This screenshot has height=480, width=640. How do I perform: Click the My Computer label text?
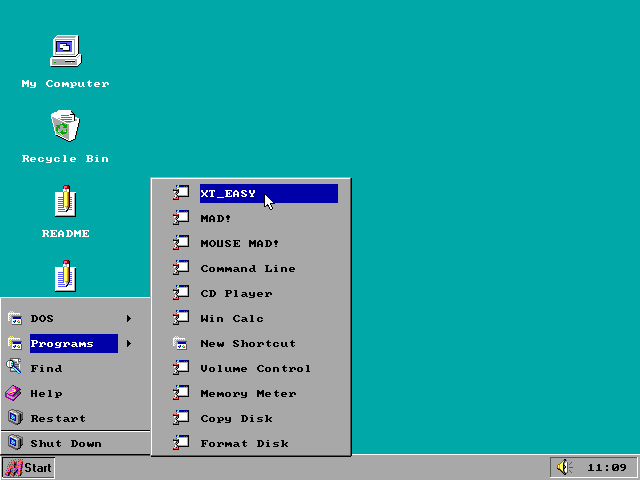(x=65, y=84)
